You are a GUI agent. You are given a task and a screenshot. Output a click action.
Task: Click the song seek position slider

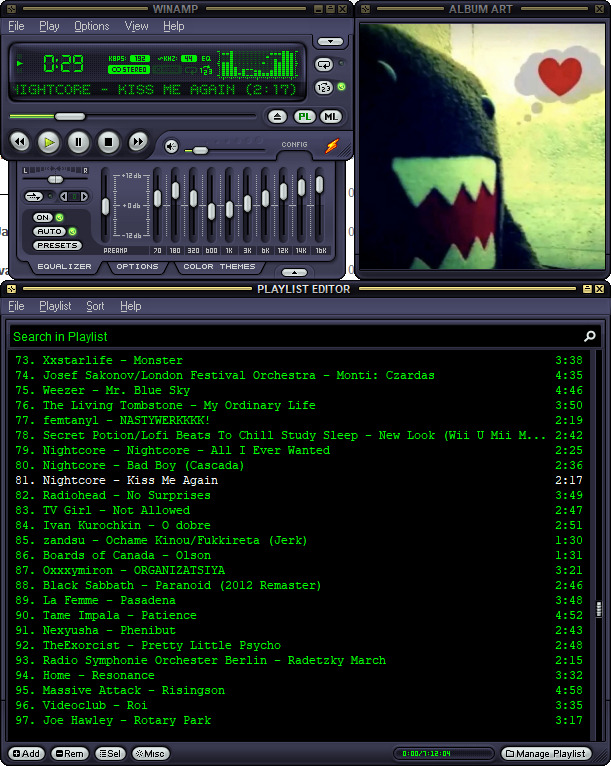point(132,117)
